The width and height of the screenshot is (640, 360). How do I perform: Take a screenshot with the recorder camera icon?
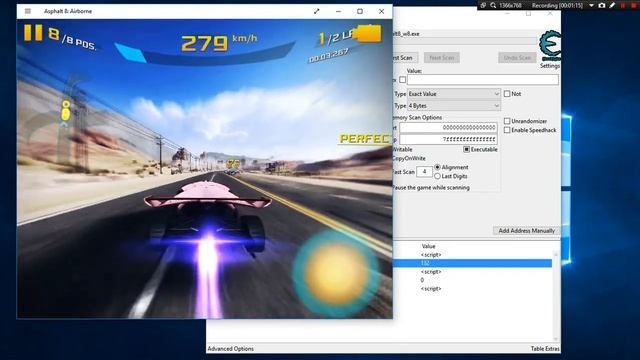coord(602,5)
